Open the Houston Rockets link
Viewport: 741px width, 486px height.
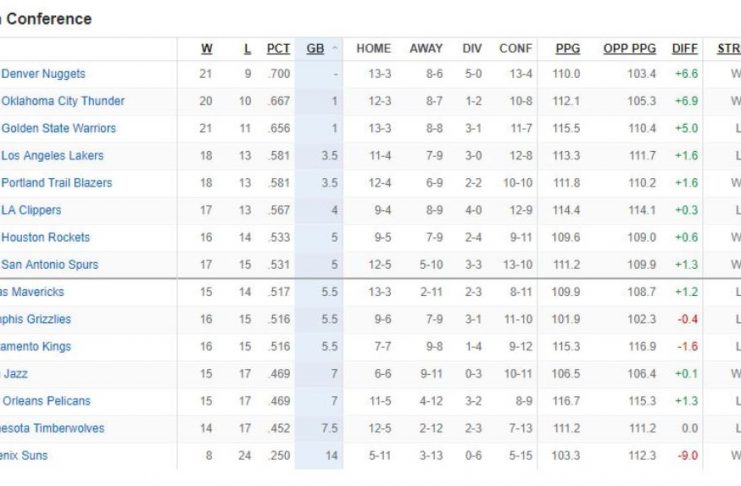pyautogui.click(x=45, y=237)
